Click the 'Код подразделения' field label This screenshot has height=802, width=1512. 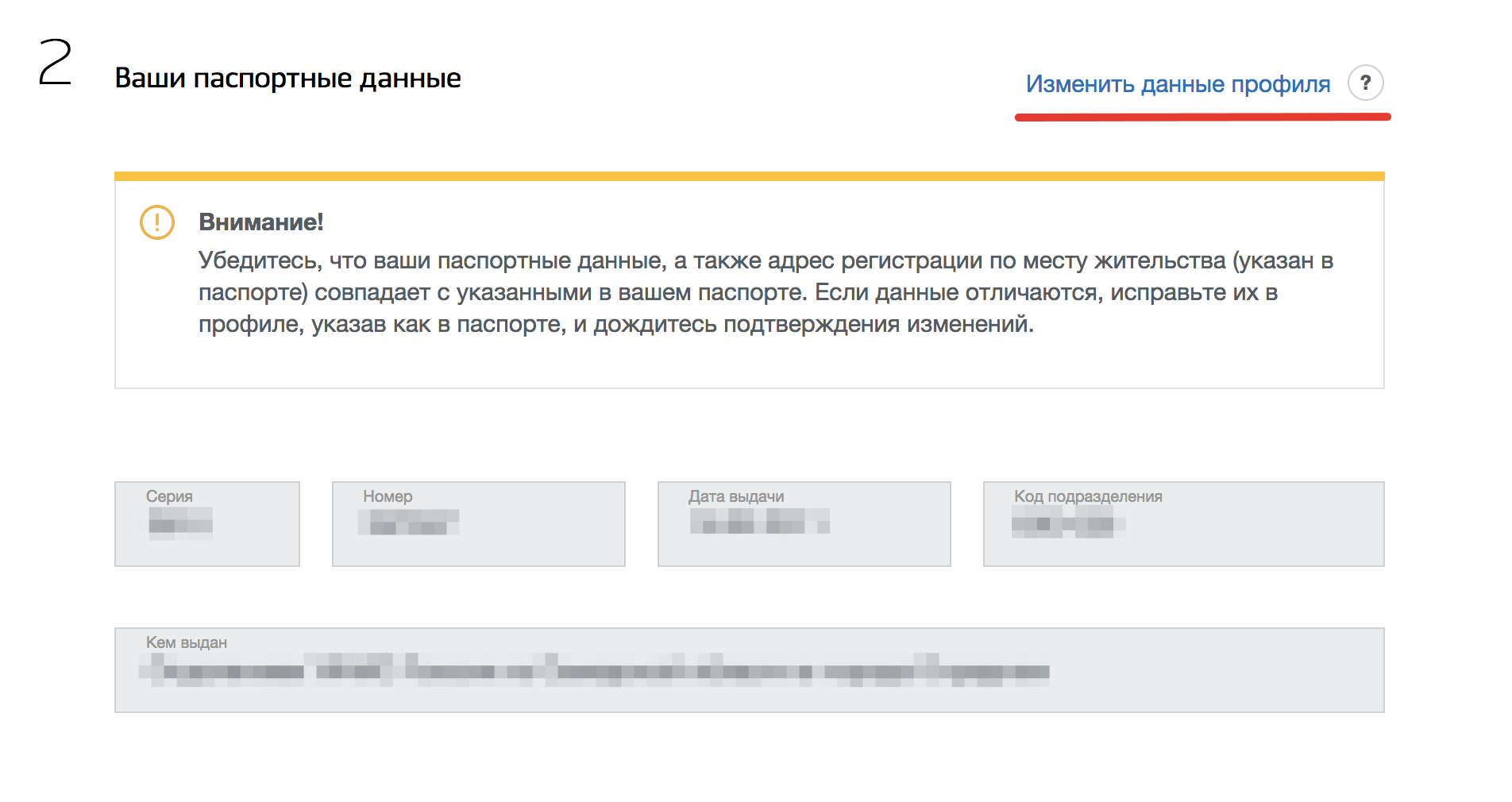click(1088, 496)
